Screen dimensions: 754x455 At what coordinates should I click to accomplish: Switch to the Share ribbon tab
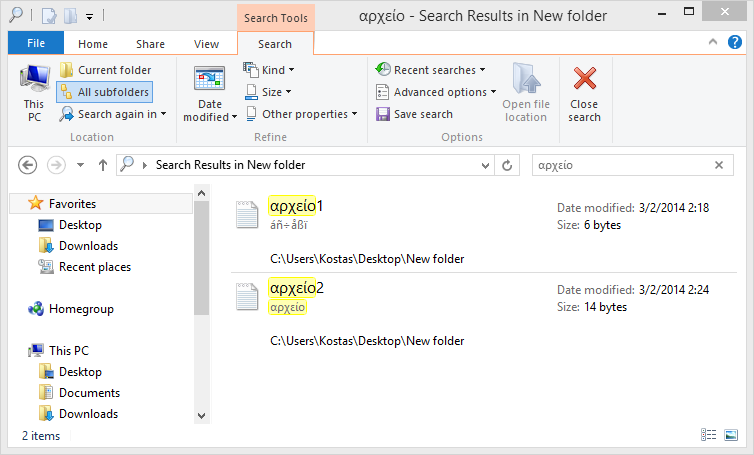click(151, 44)
